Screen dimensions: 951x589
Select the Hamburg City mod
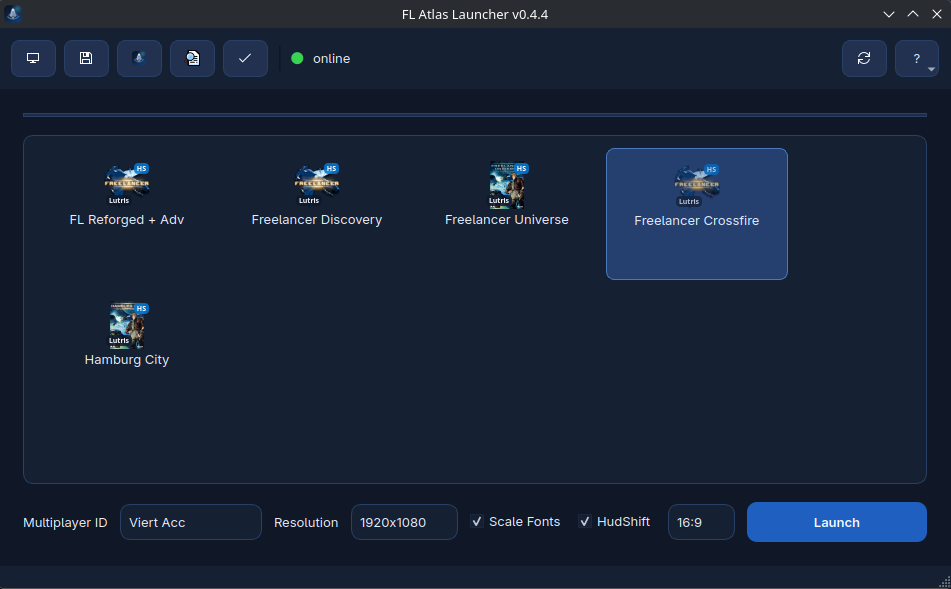pyautogui.click(x=127, y=332)
